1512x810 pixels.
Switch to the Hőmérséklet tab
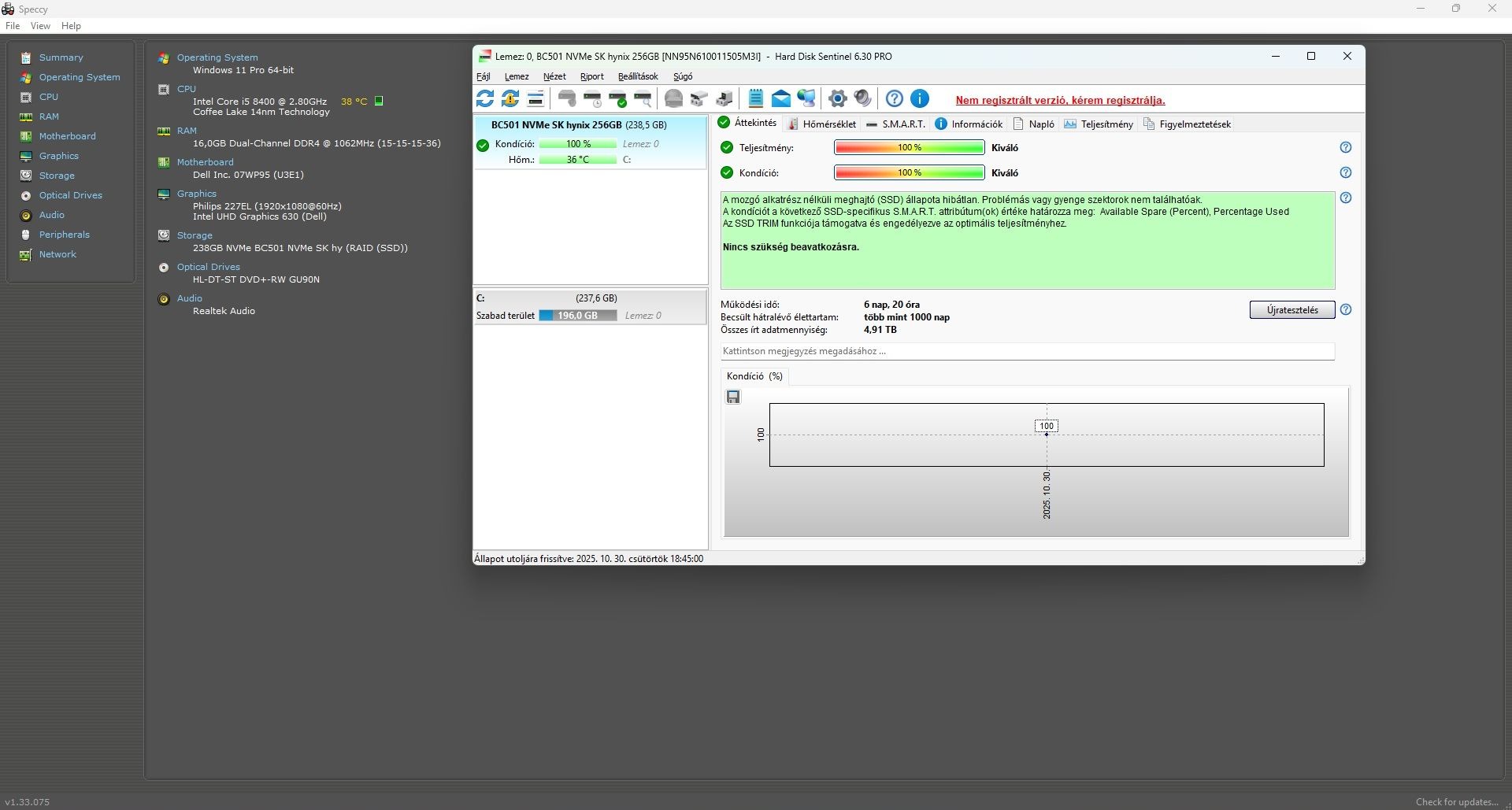pyautogui.click(x=822, y=124)
